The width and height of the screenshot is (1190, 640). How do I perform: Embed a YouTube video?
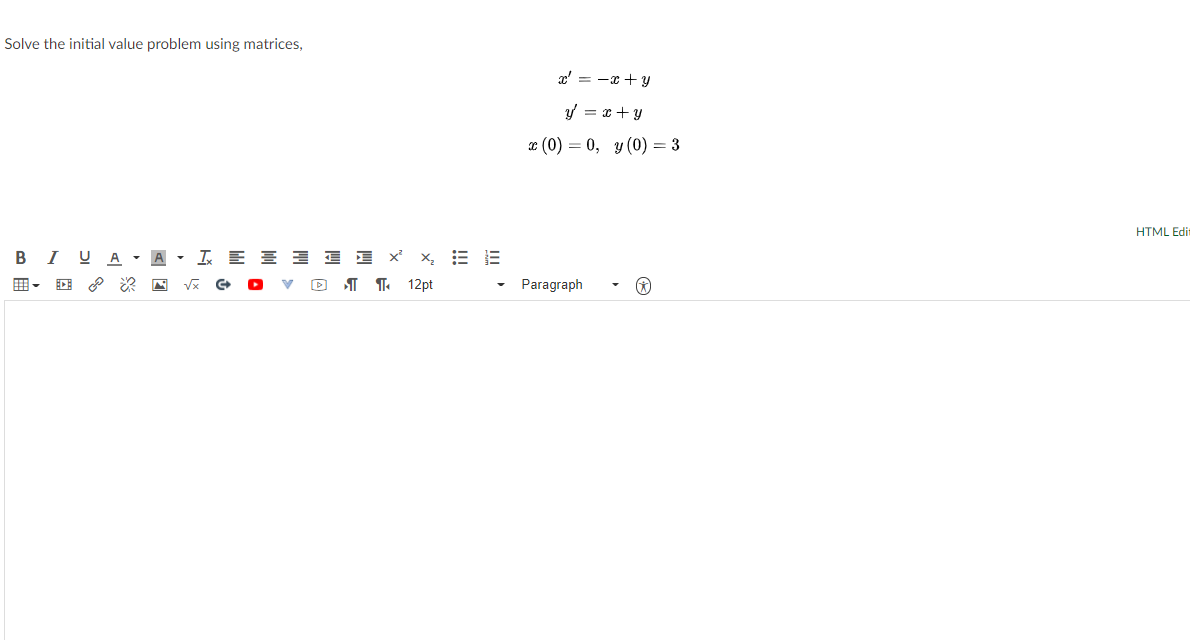pyautogui.click(x=255, y=284)
